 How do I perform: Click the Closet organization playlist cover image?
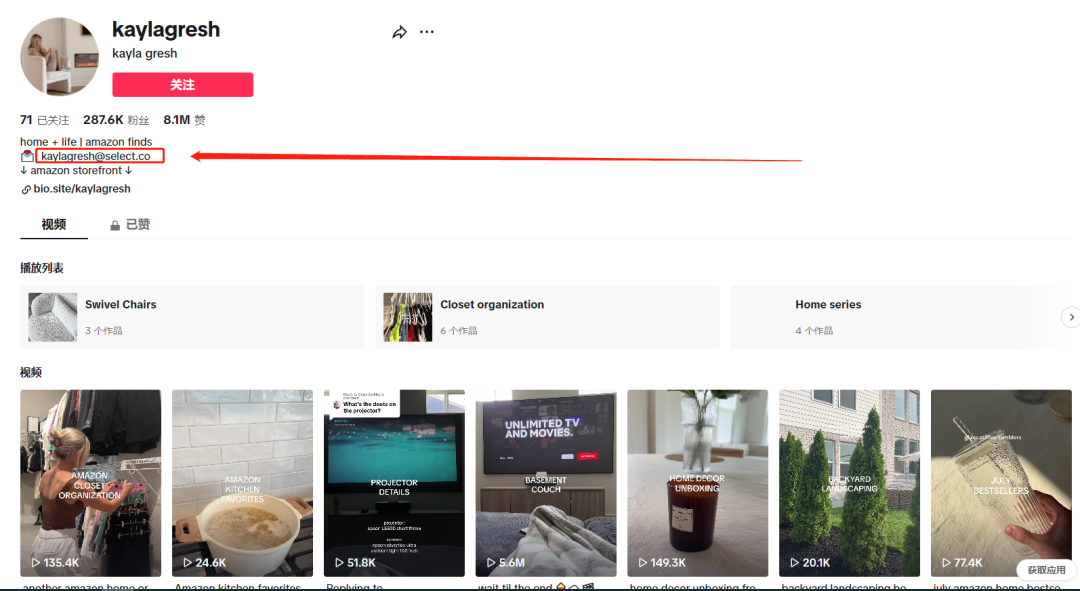tap(407, 317)
